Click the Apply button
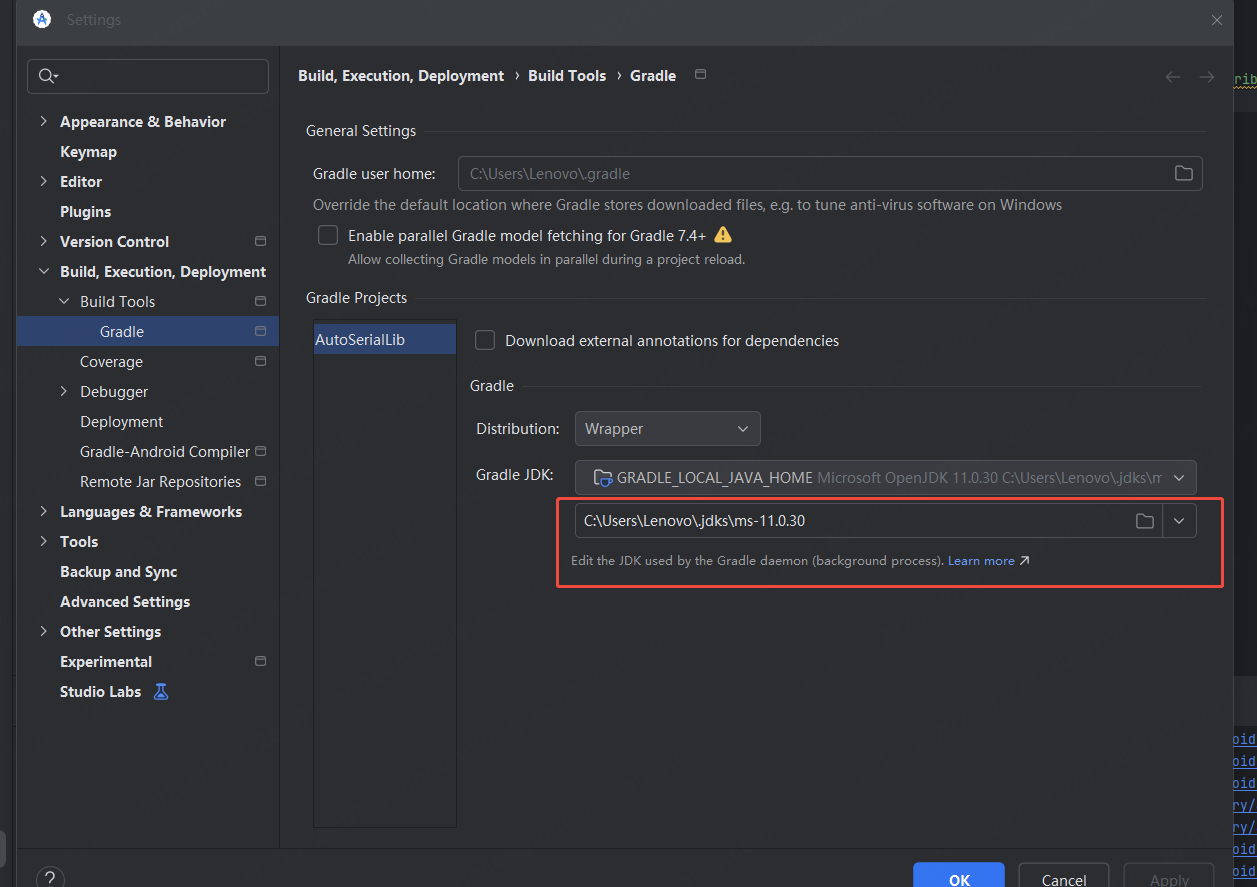The image size is (1257, 887). point(1169,876)
